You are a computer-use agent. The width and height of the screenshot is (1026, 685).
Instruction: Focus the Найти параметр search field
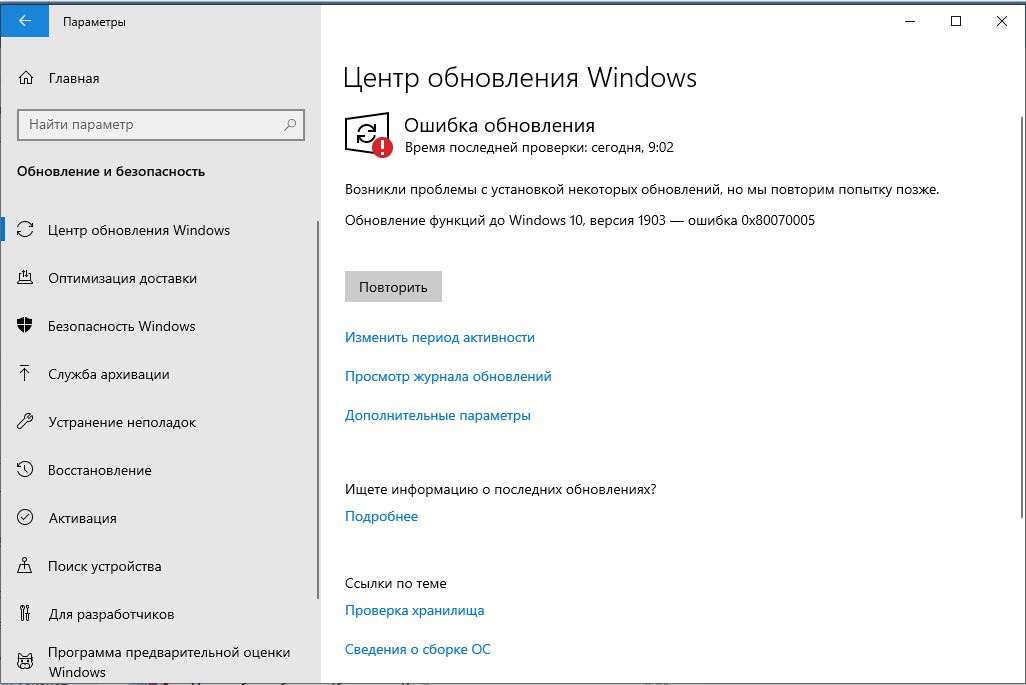(x=161, y=124)
